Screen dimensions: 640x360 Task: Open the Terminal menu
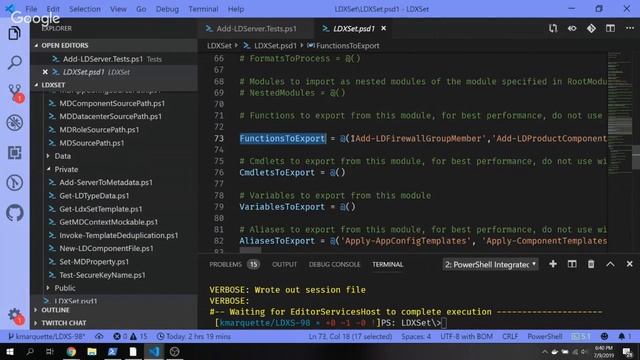pos(203,9)
